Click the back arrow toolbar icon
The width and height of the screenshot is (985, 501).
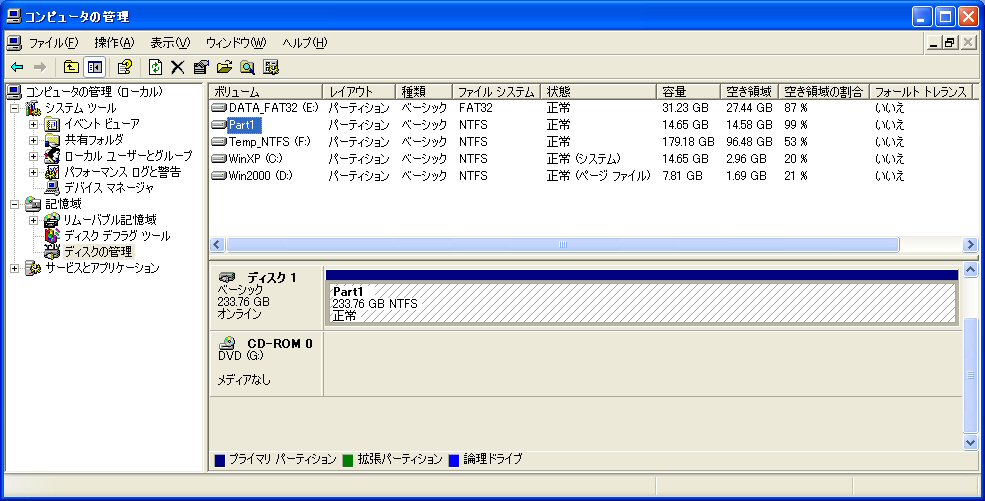pos(18,67)
